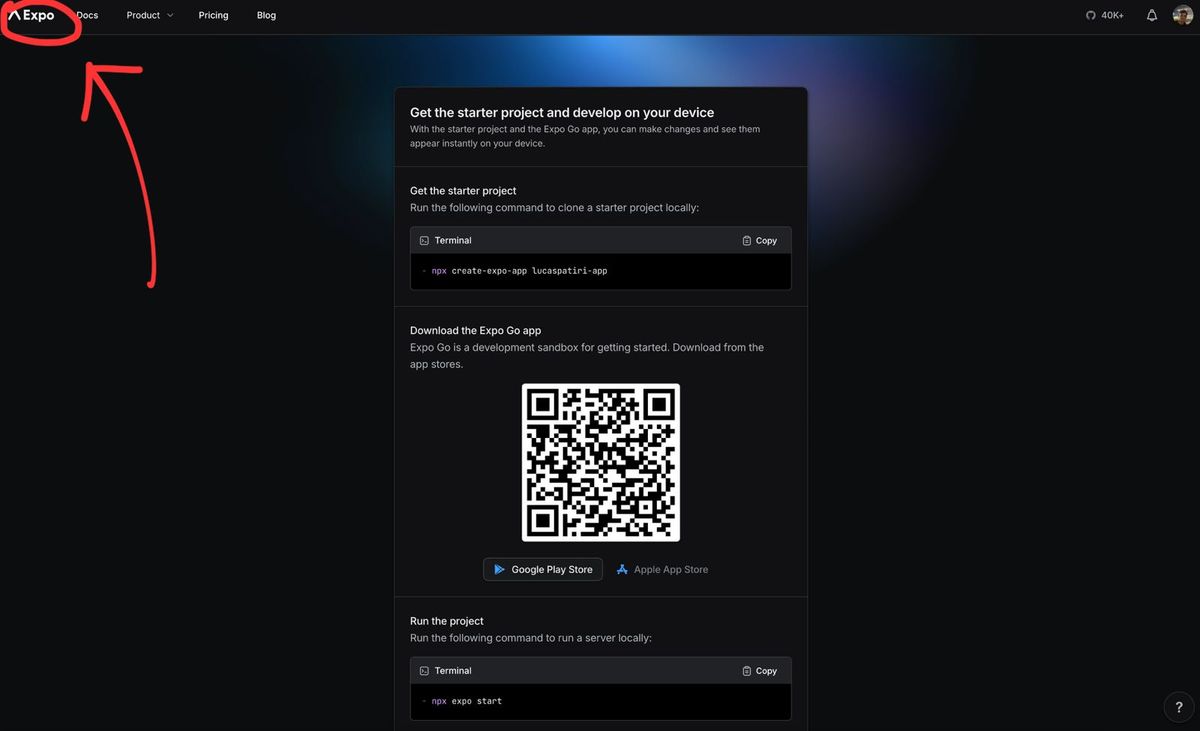Click the Apple logo next to App Store
Screen dimensions: 1200x731
[x=623, y=569]
